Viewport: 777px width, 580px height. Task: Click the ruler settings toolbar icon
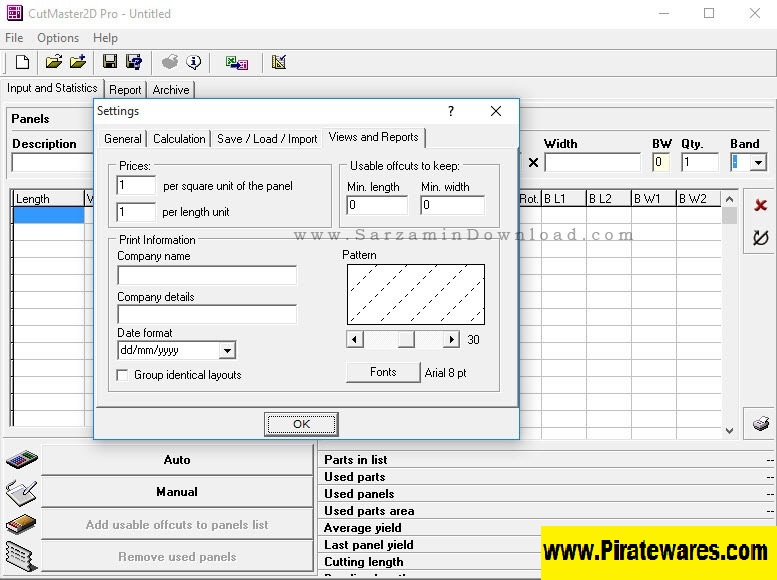[x=279, y=62]
